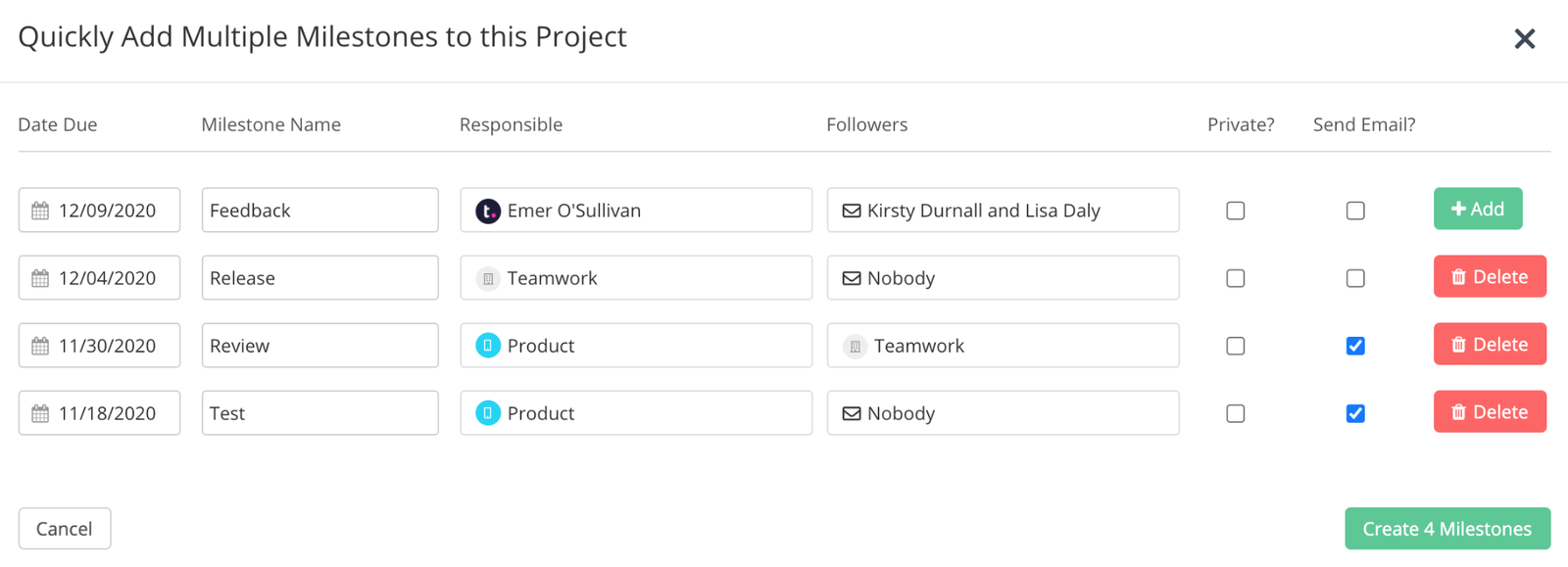1568x567 pixels.
Task: Enable Send Email for Release milestone
Action: click(1355, 278)
